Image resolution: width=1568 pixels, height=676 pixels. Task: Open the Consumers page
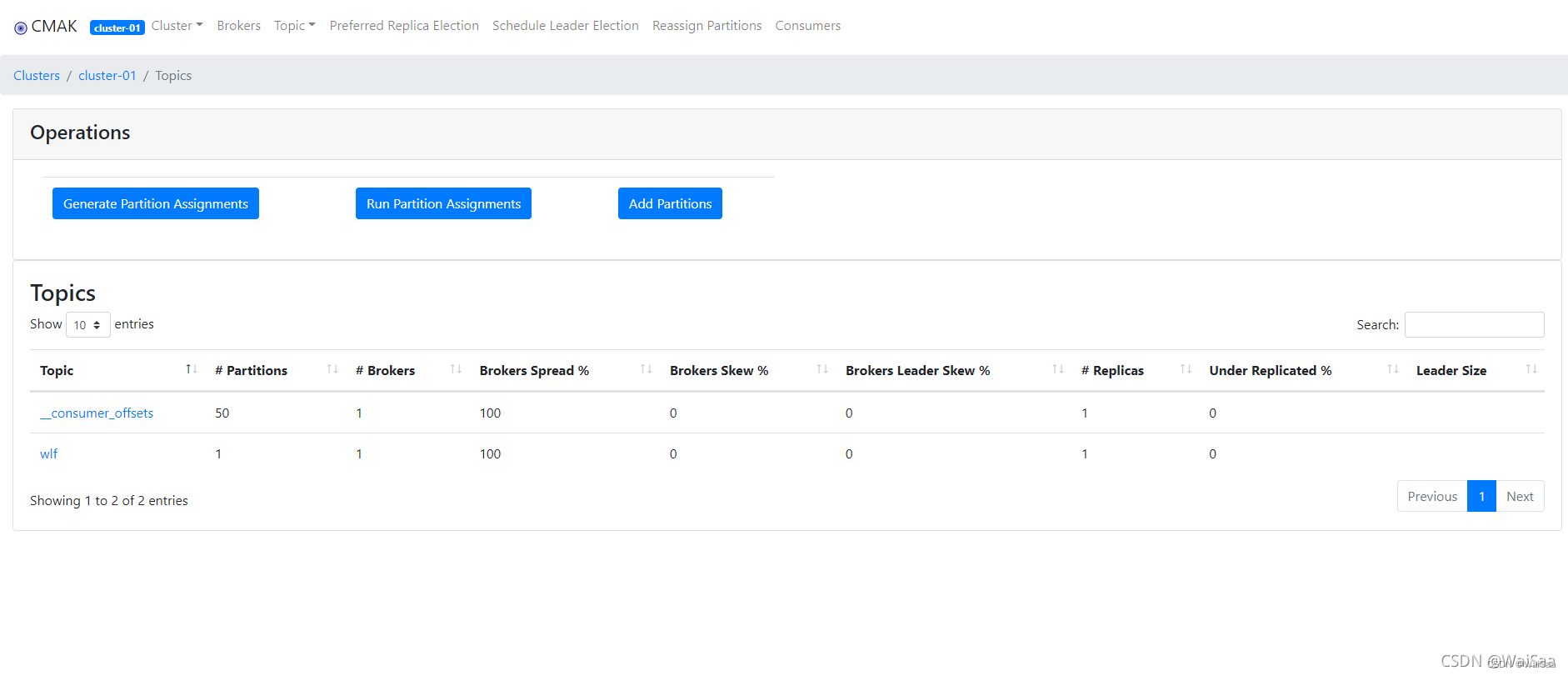(808, 26)
